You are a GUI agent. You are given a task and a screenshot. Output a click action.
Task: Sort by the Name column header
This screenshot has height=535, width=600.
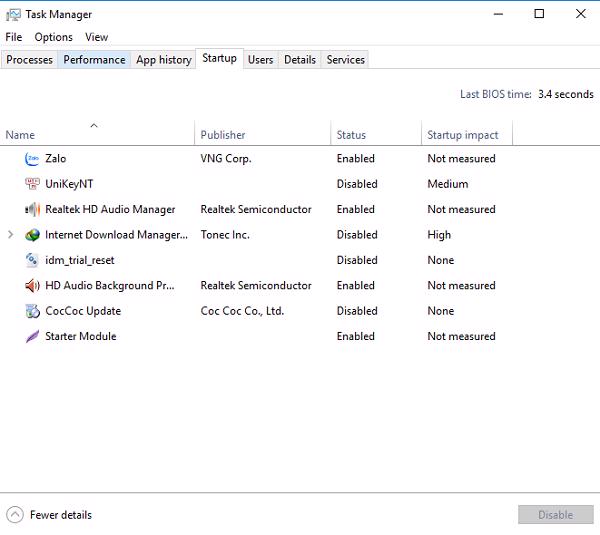point(97,134)
